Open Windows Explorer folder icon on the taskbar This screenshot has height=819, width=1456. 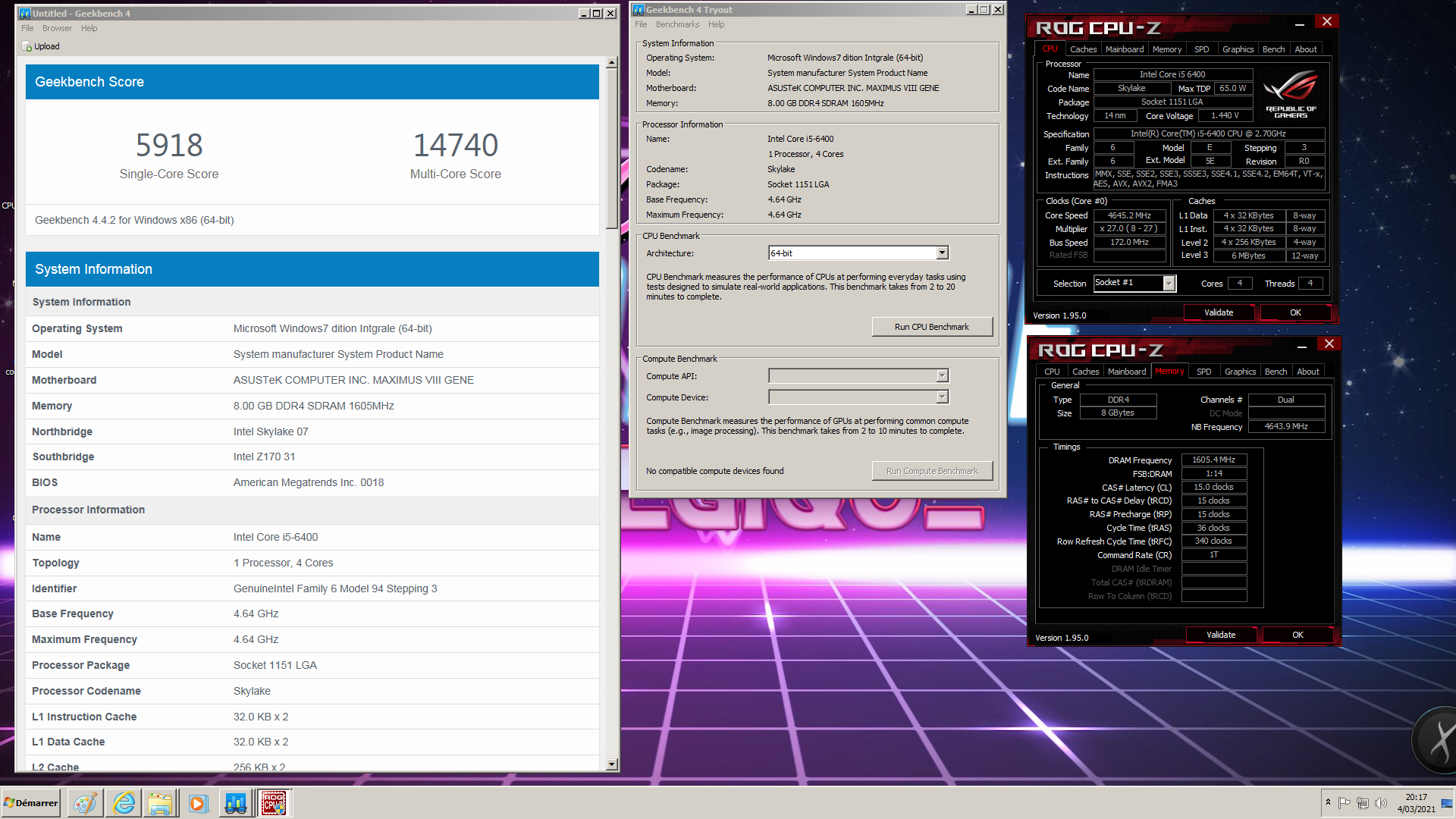point(160,803)
